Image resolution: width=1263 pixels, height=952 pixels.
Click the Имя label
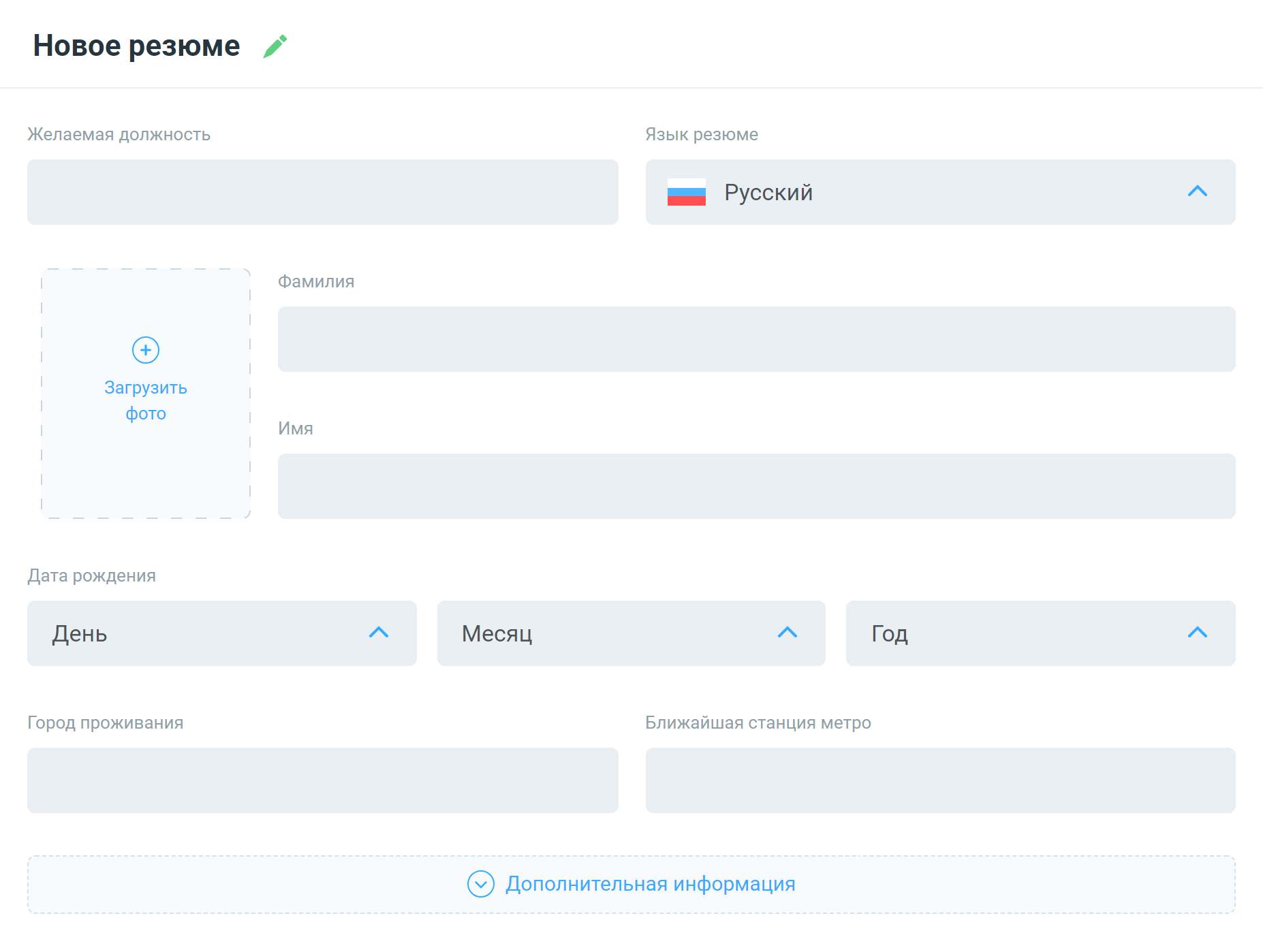[296, 428]
